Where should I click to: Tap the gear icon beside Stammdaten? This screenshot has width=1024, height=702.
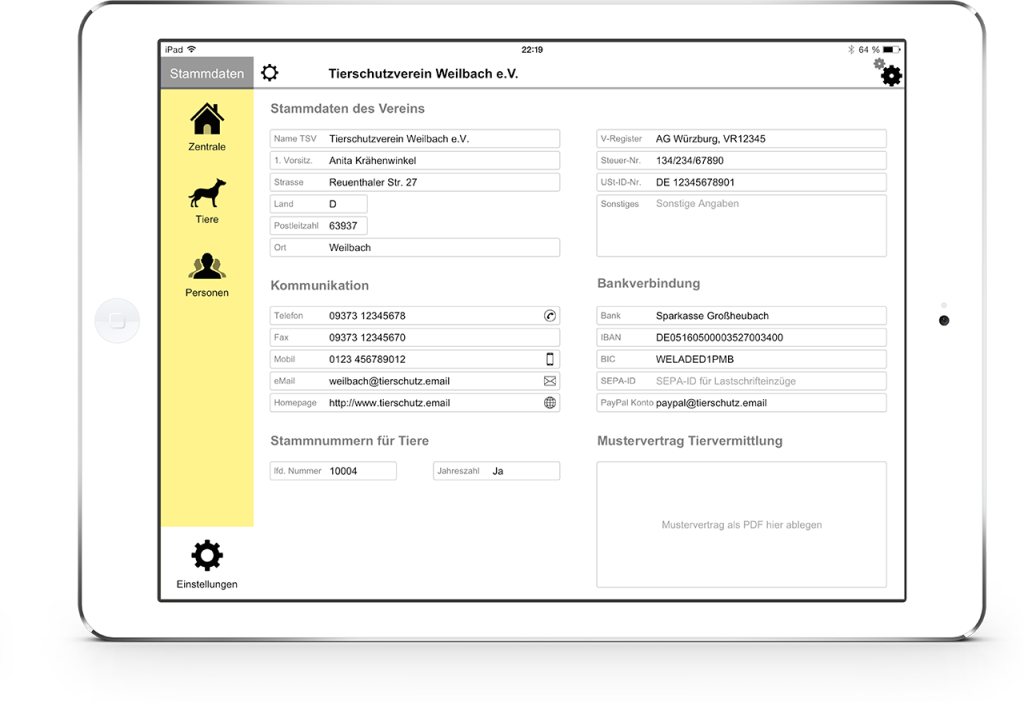(x=270, y=72)
